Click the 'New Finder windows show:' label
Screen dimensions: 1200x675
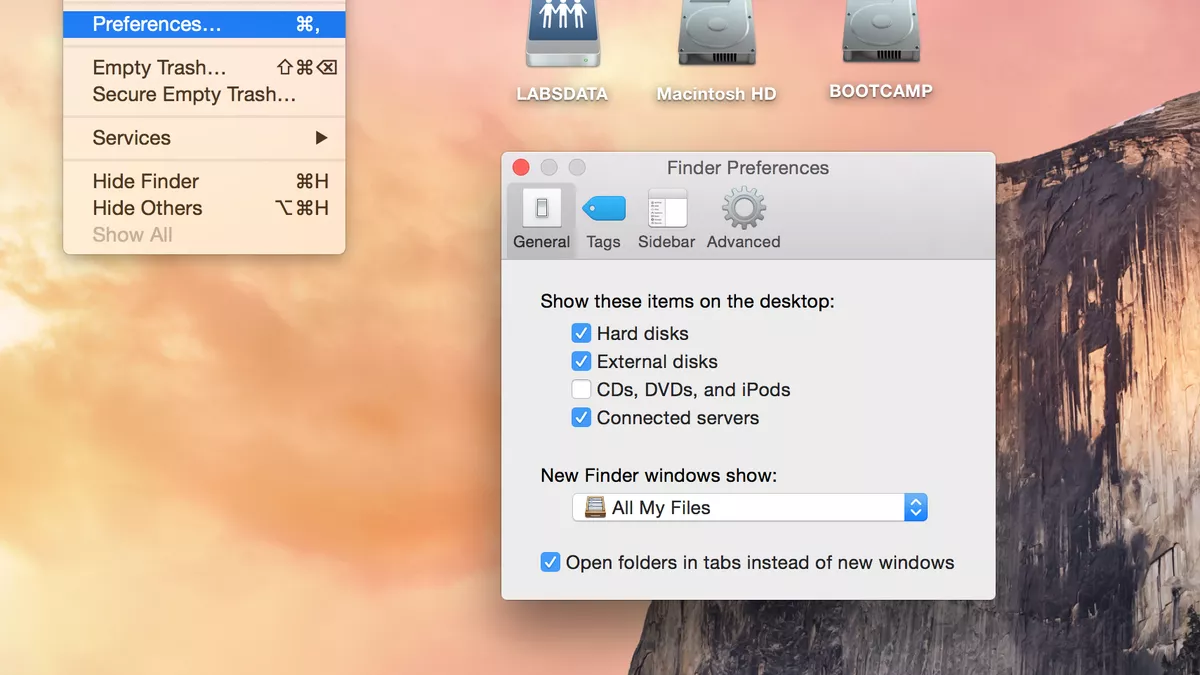pyautogui.click(x=659, y=475)
